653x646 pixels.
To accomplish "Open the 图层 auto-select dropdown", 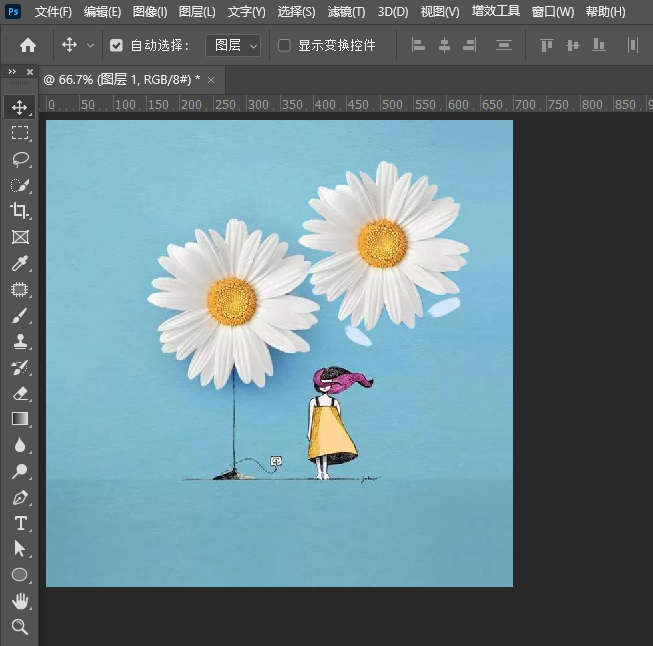I will tap(233, 46).
